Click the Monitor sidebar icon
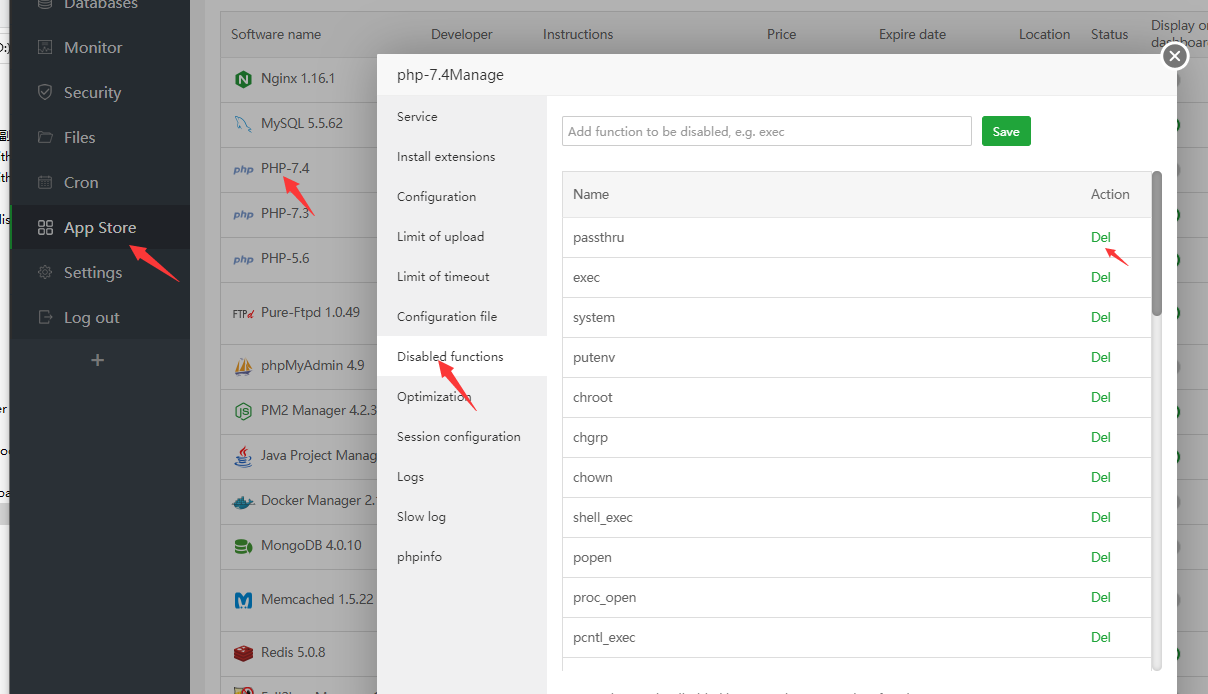Viewport: 1208px width, 694px height. [x=45, y=47]
